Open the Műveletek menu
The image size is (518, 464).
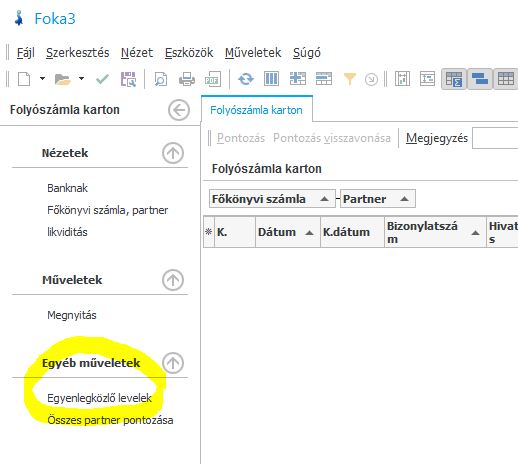click(x=253, y=53)
